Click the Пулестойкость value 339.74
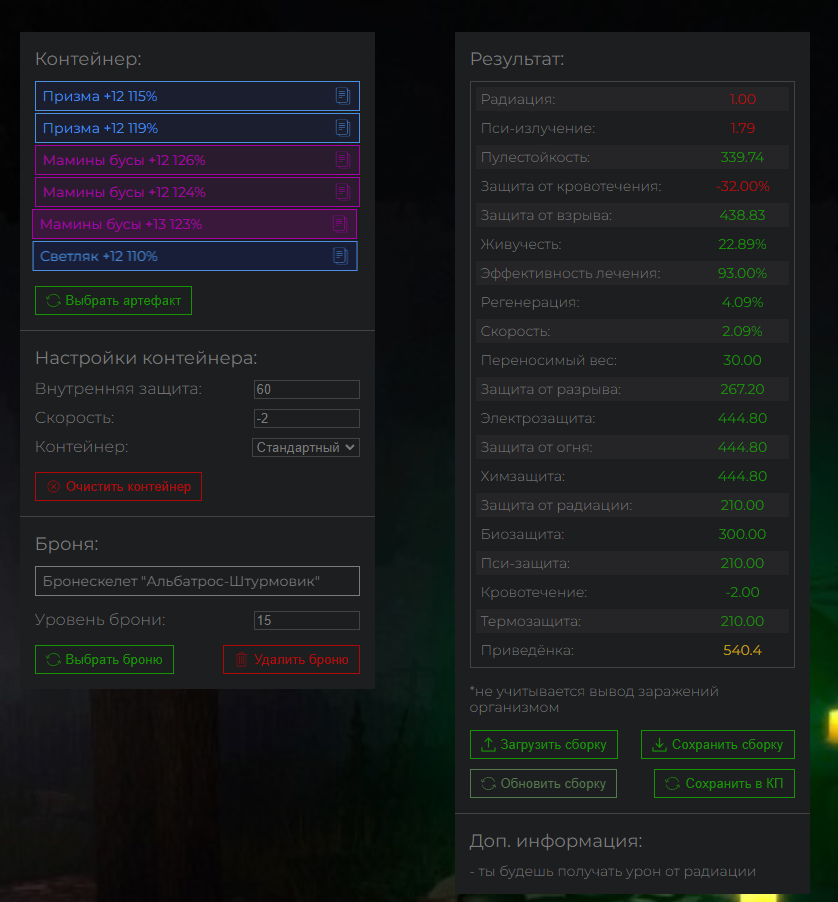This screenshot has height=902, width=838. (x=743, y=157)
